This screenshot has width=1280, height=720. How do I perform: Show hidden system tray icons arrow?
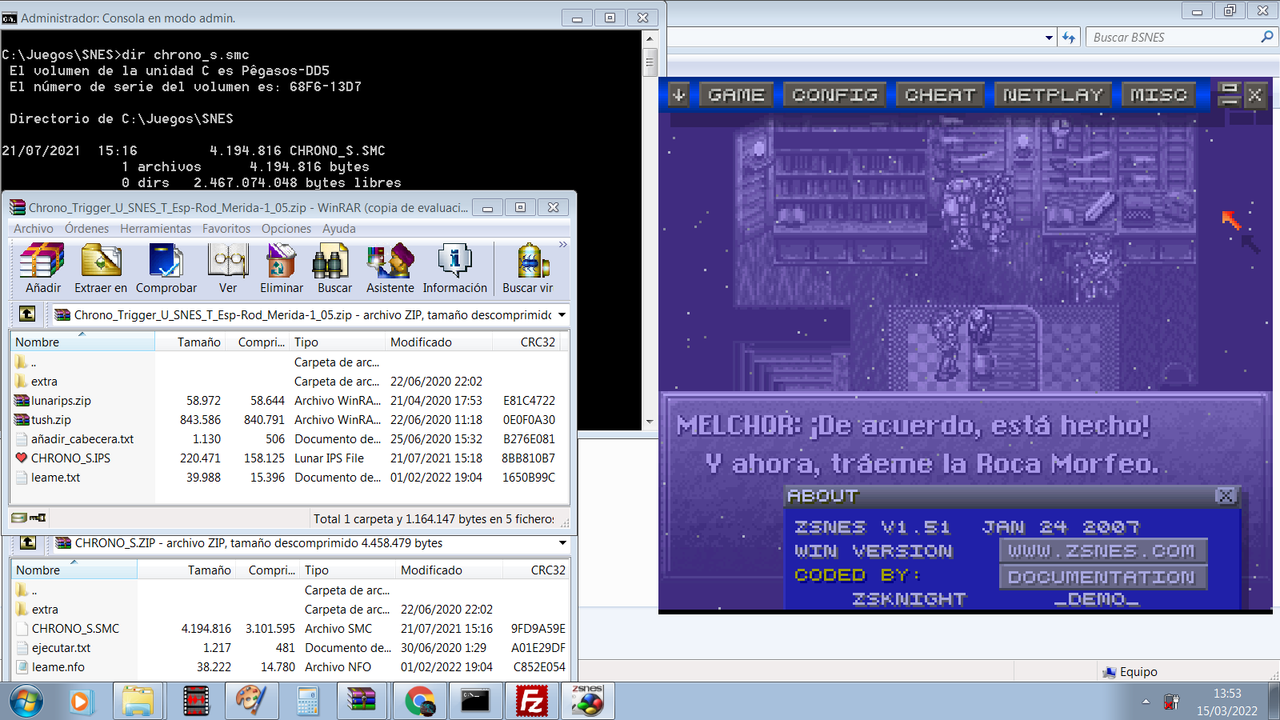pyautogui.click(x=1144, y=702)
